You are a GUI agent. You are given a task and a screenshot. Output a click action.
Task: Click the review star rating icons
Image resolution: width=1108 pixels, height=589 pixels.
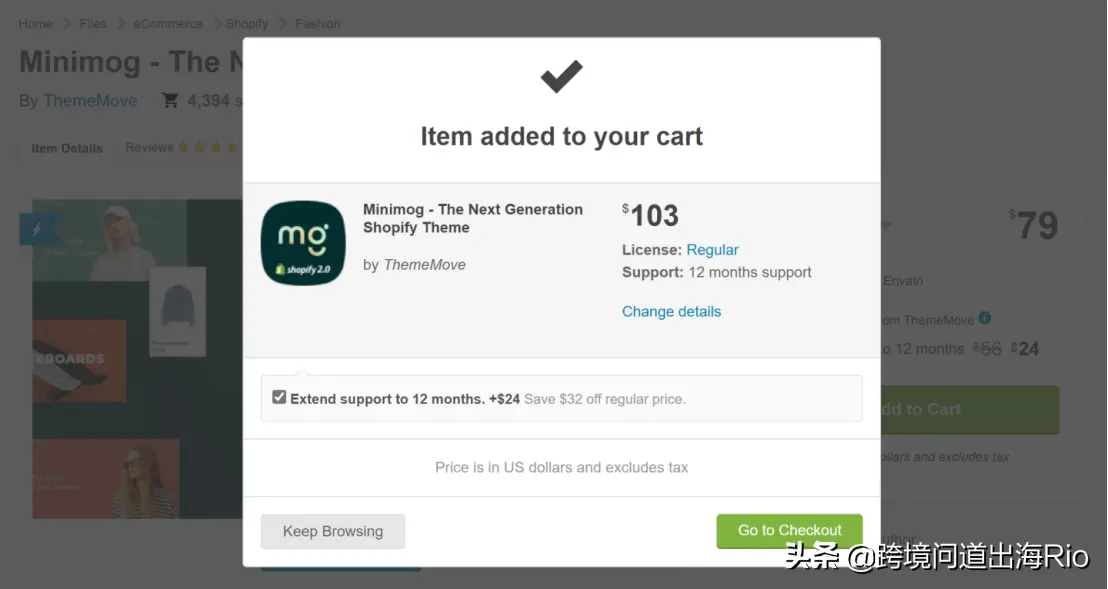coord(209,148)
